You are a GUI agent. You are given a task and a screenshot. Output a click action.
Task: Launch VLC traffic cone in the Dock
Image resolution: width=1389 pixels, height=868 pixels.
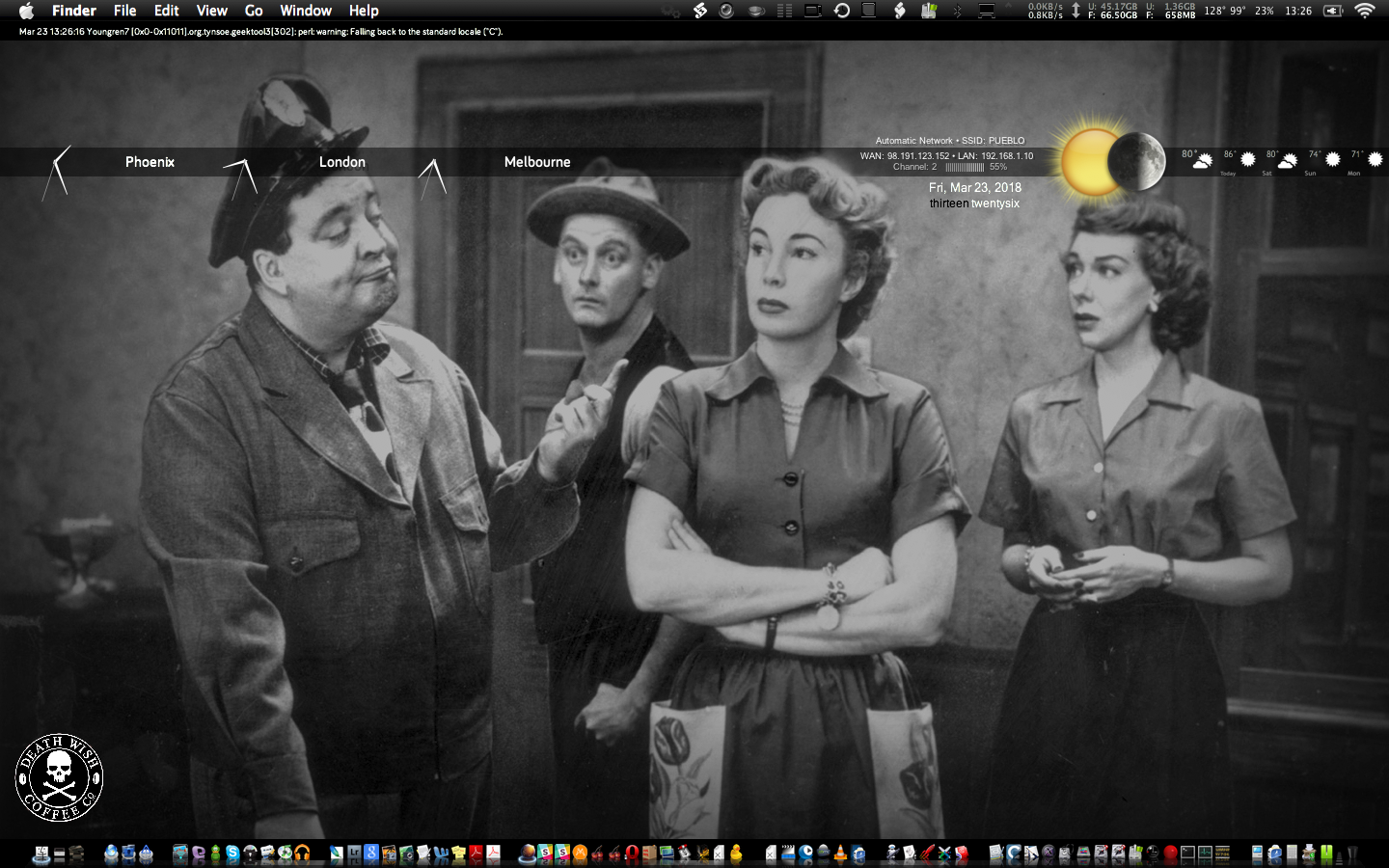pyautogui.click(x=839, y=854)
